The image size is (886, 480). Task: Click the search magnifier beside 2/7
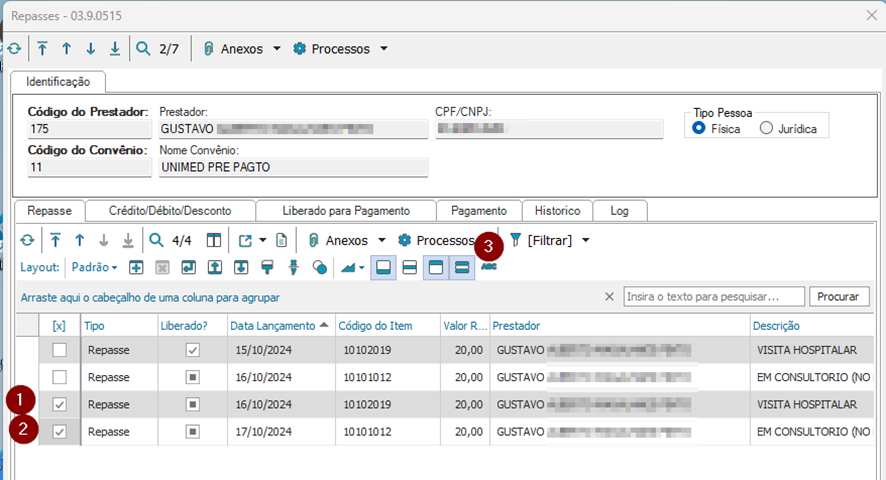click(x=144, y=49)
